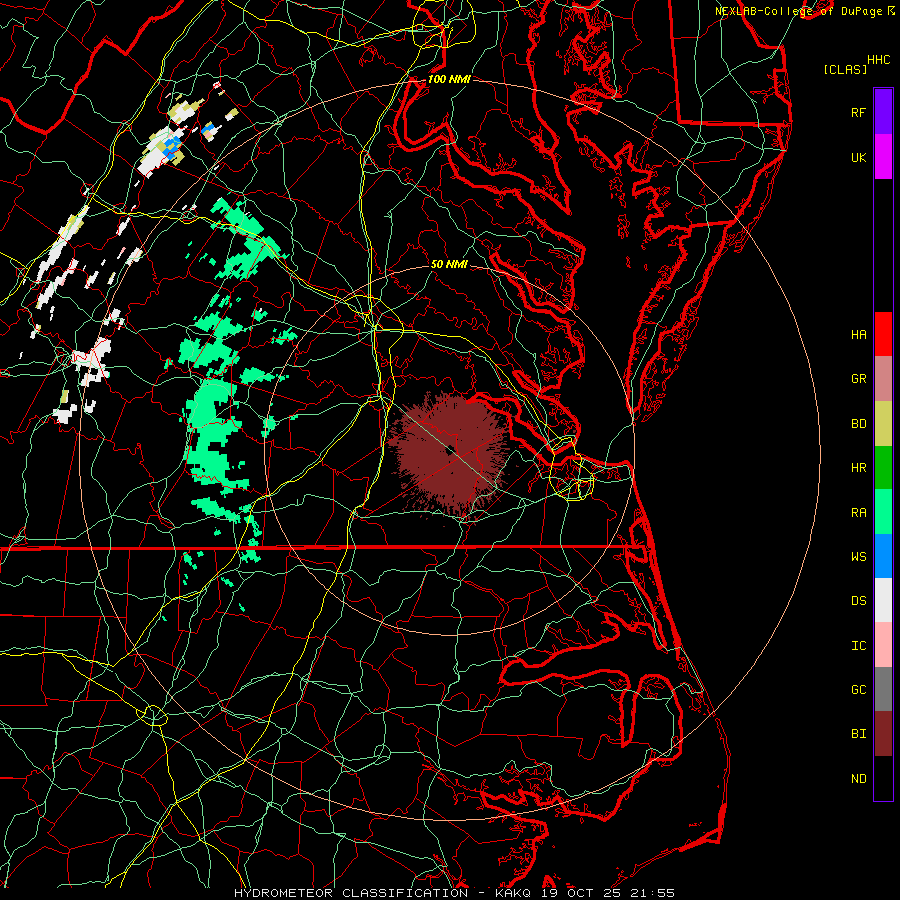Click the DS legend label

tap(858, 601)
